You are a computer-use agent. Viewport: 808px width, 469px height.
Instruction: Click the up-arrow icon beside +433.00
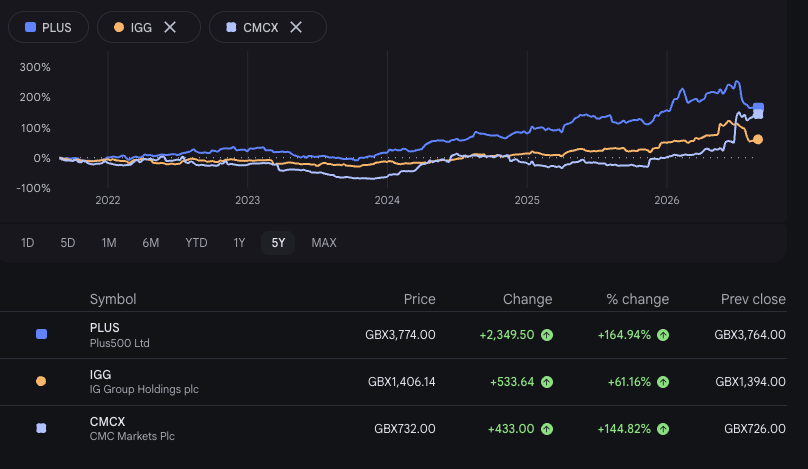547,429
